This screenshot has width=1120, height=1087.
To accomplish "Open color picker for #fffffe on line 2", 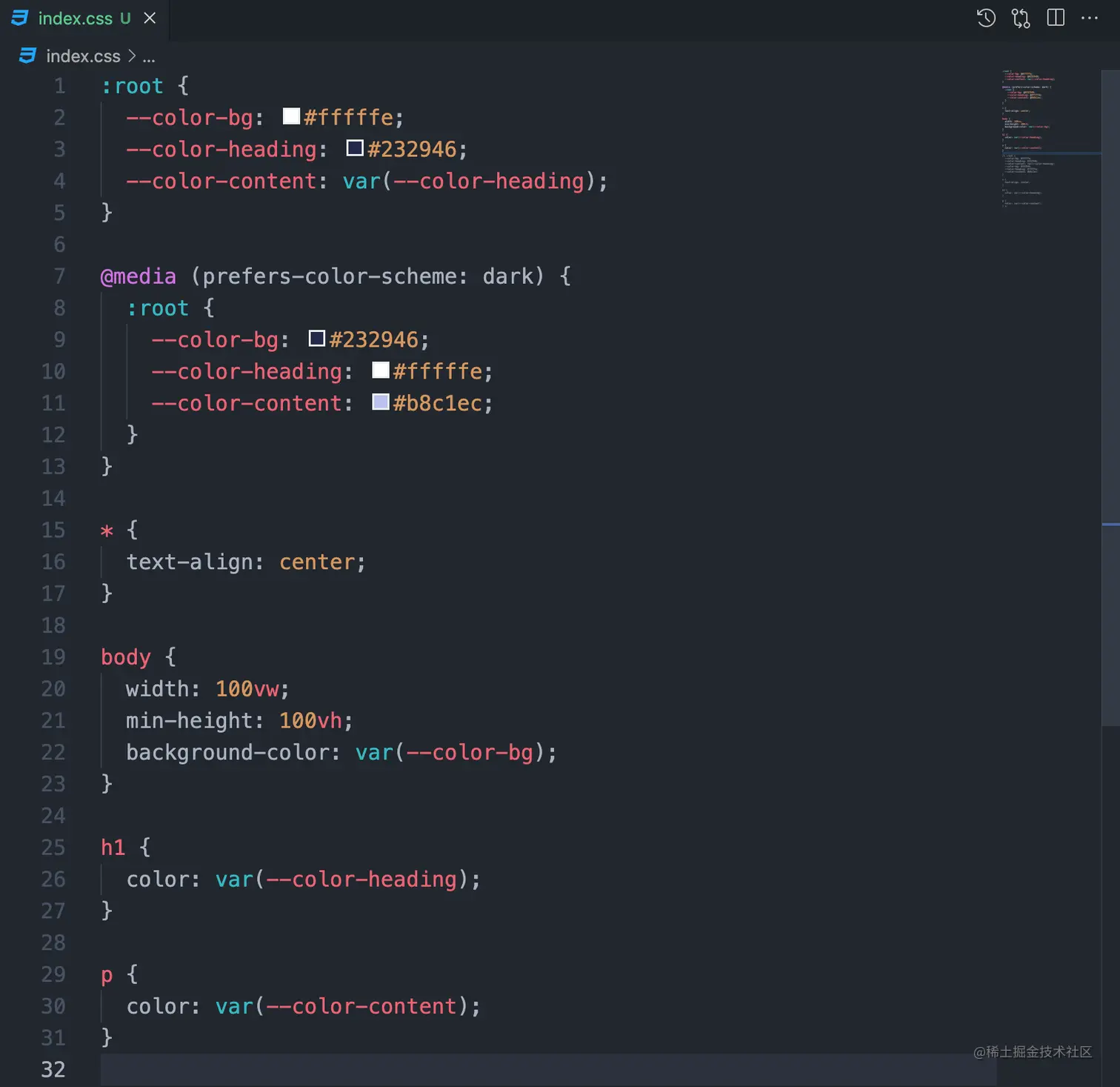I will pos(290,116).
